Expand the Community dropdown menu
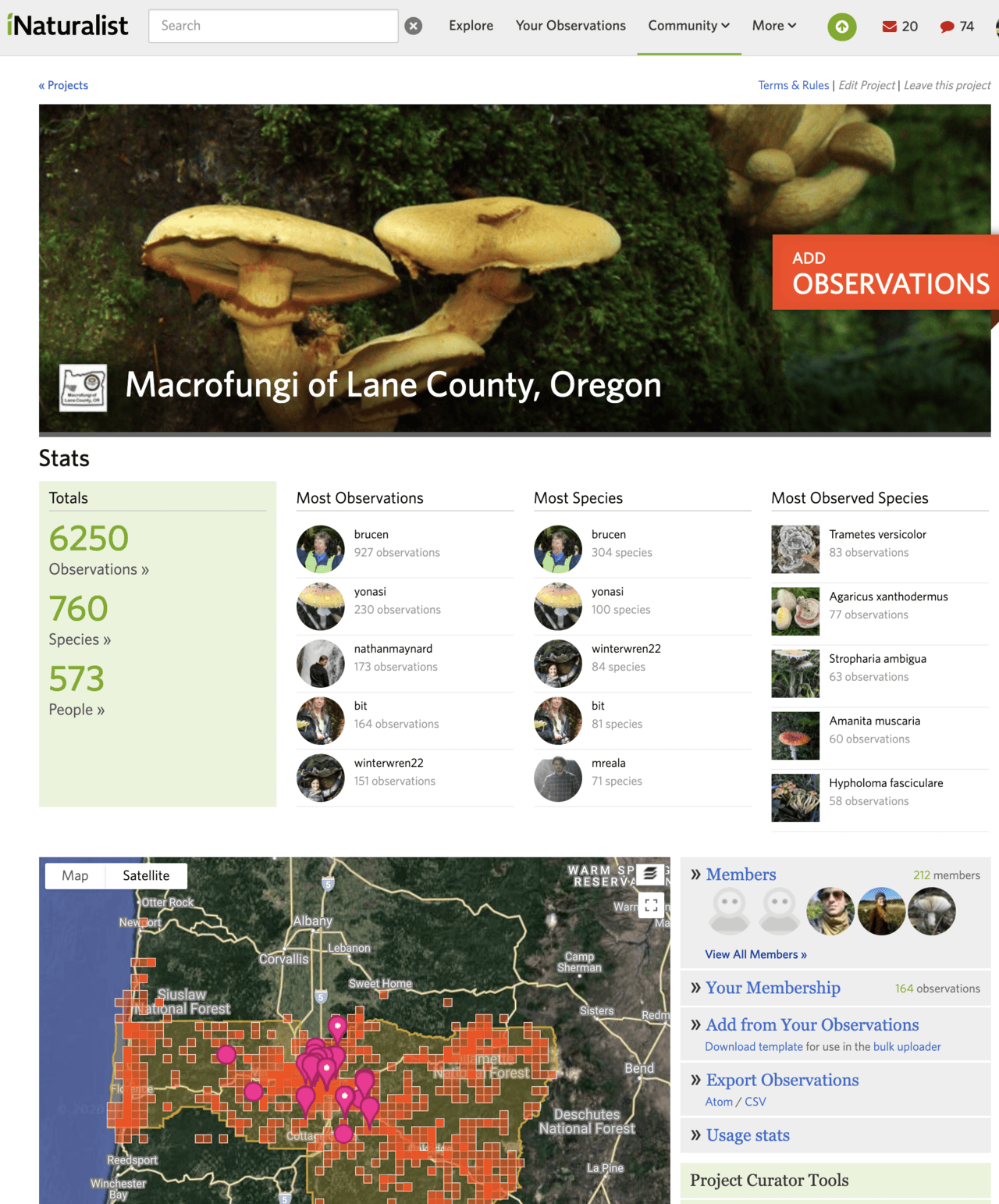The height and width of the screenshot is (1204, 999). click(689, 26)
